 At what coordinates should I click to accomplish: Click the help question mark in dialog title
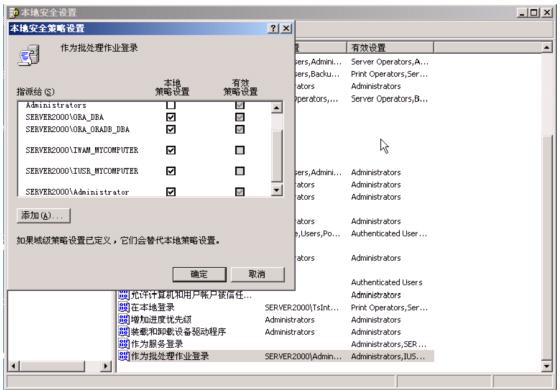click(273, 28)
